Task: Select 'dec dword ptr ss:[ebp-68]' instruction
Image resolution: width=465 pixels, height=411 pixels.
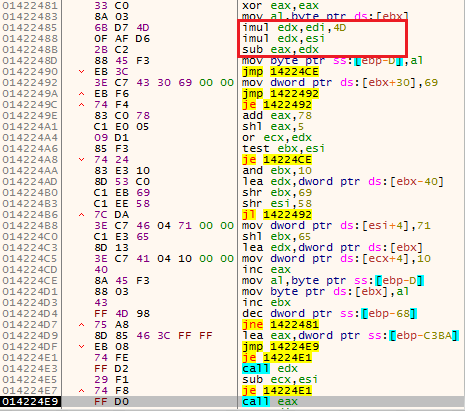Action: 329,314
